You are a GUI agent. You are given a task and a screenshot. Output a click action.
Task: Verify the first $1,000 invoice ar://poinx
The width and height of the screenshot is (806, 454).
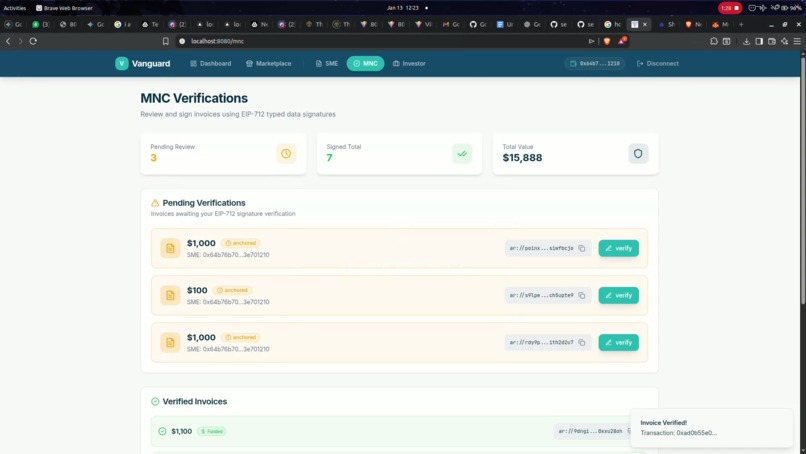[618, 248]
